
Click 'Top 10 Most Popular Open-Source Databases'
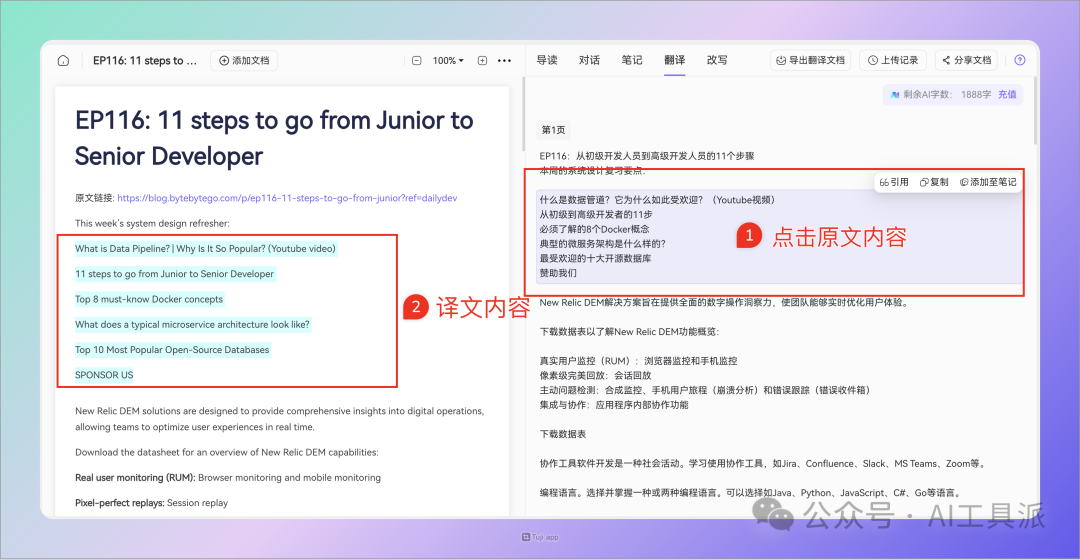[x=172, y=350]
